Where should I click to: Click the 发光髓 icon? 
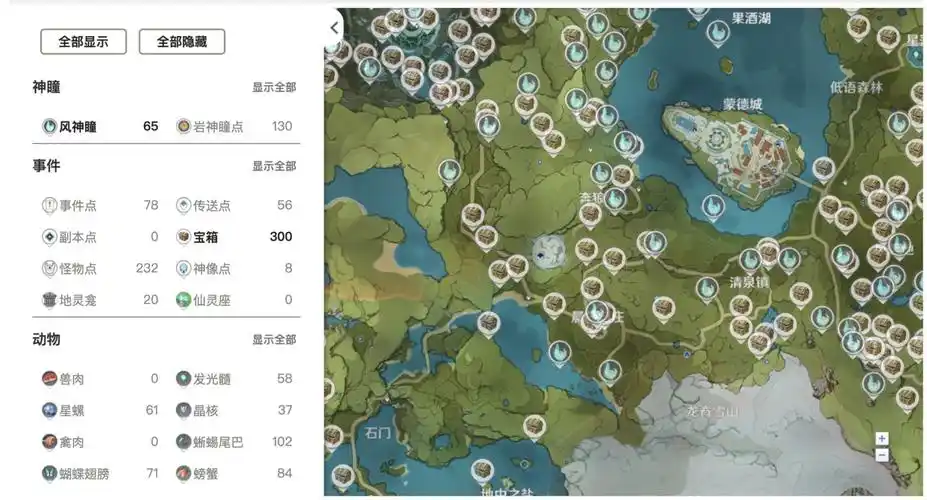point(183,379)
